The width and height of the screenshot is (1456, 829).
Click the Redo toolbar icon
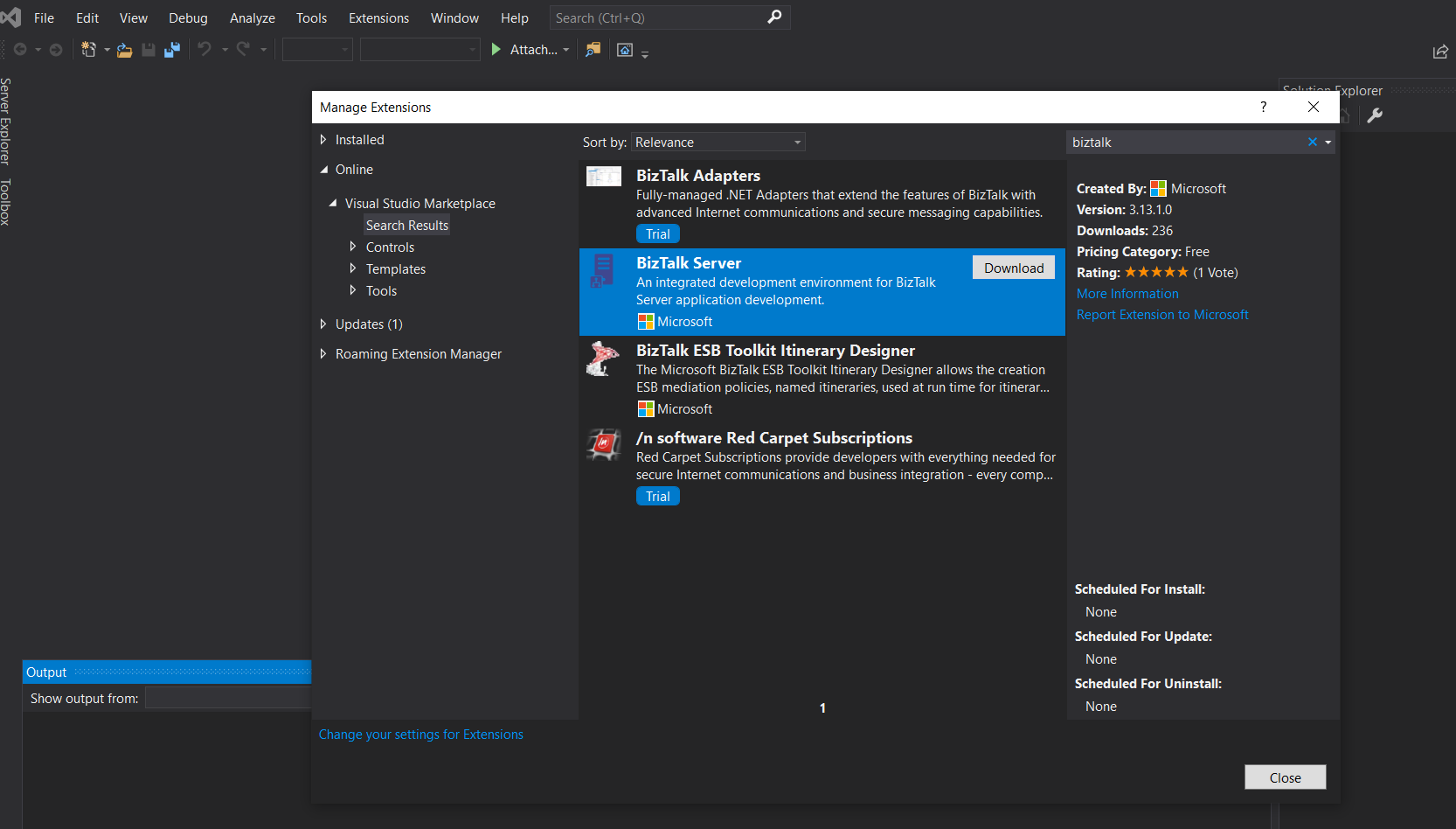click(x=243, y=49)
